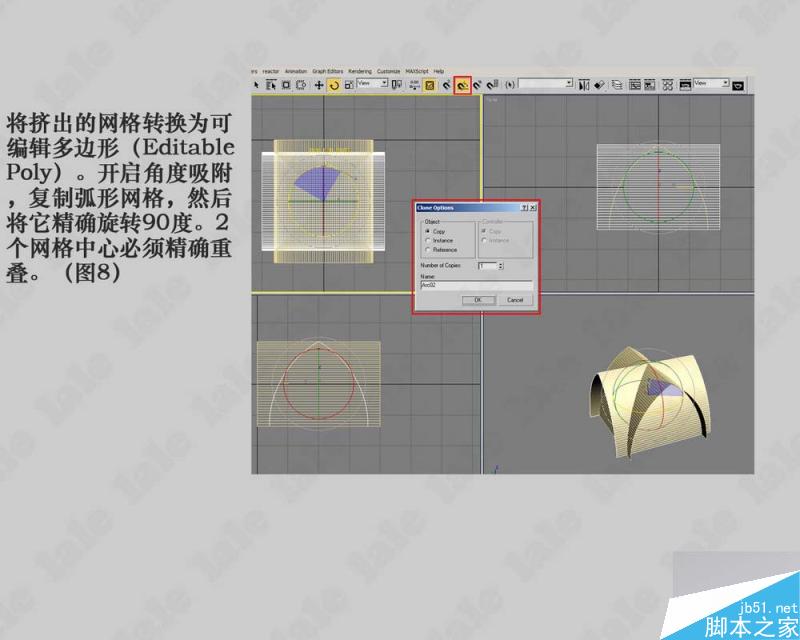This screenshot has height=640, width=800.
Task: Select the Copy radio button under Object
Action: tap(427, 231)
